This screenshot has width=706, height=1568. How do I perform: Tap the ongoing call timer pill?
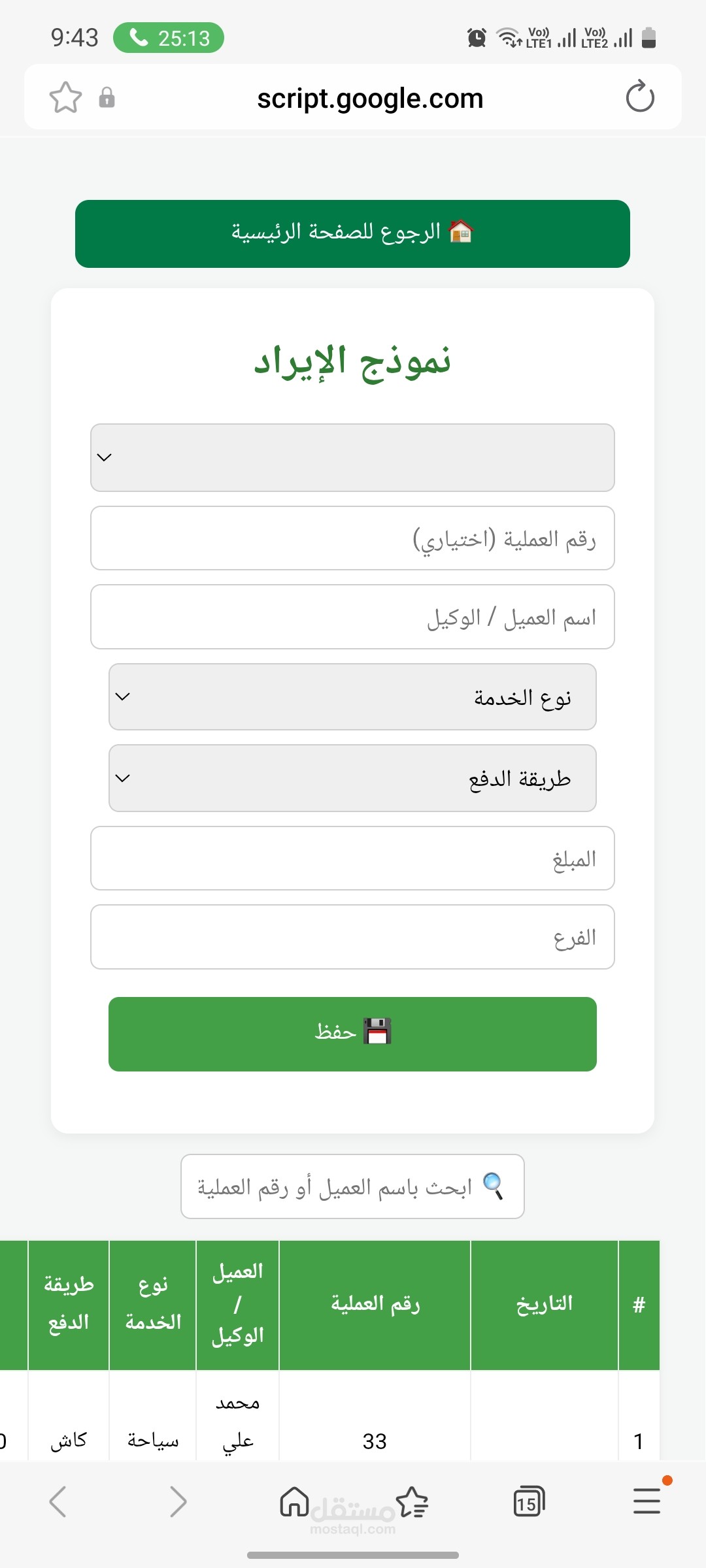tap(169, 38)
